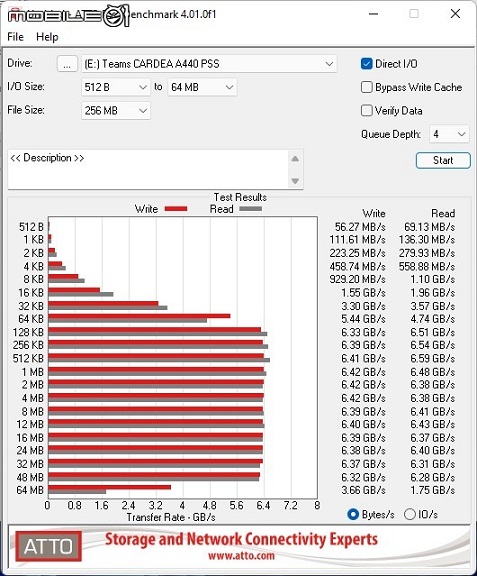Click the 64 MB write value 3.66 GB/s
The image size is (477, 576).
[x=363, y=490]
